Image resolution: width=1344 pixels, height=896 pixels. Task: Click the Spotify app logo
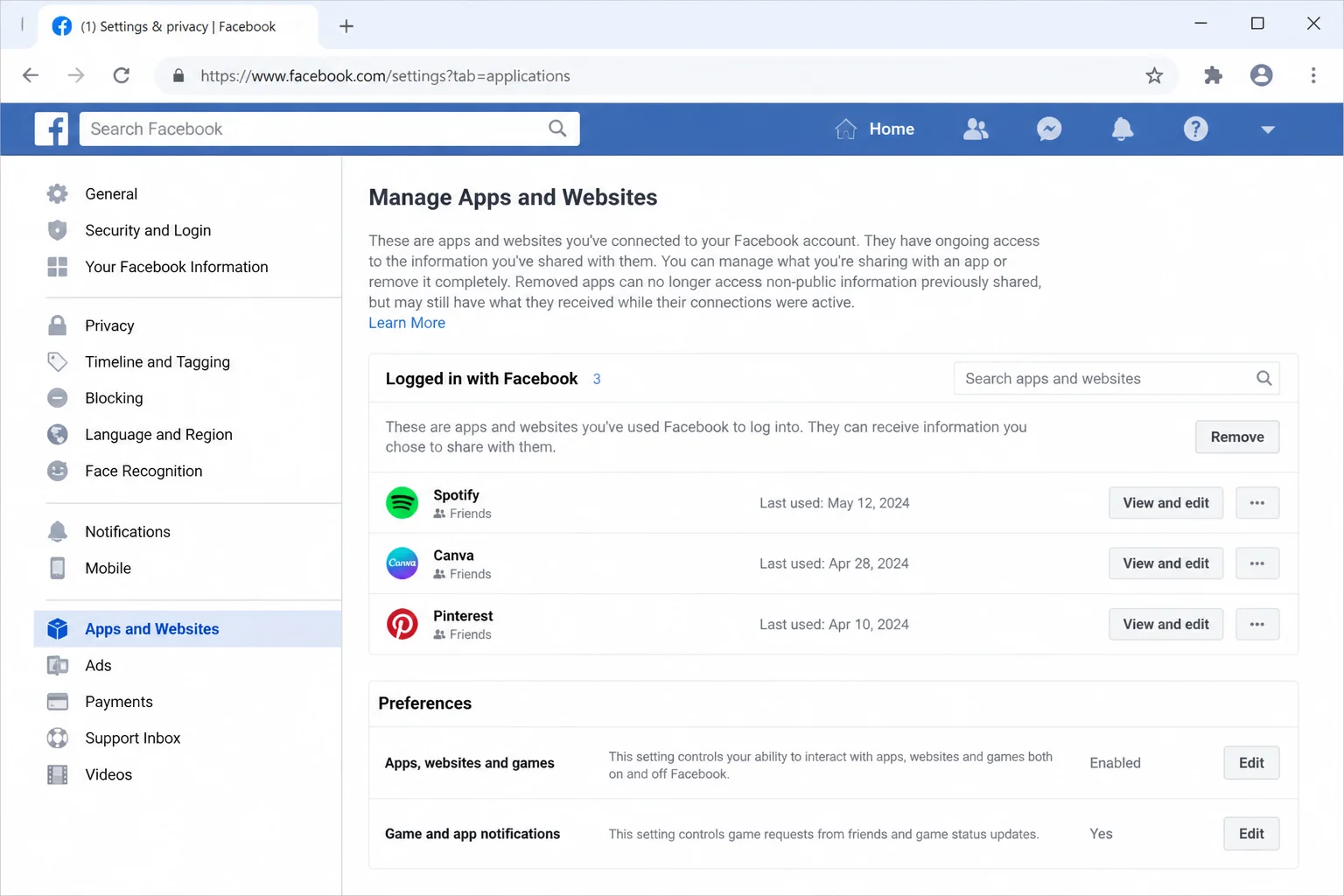pos(402,503)
